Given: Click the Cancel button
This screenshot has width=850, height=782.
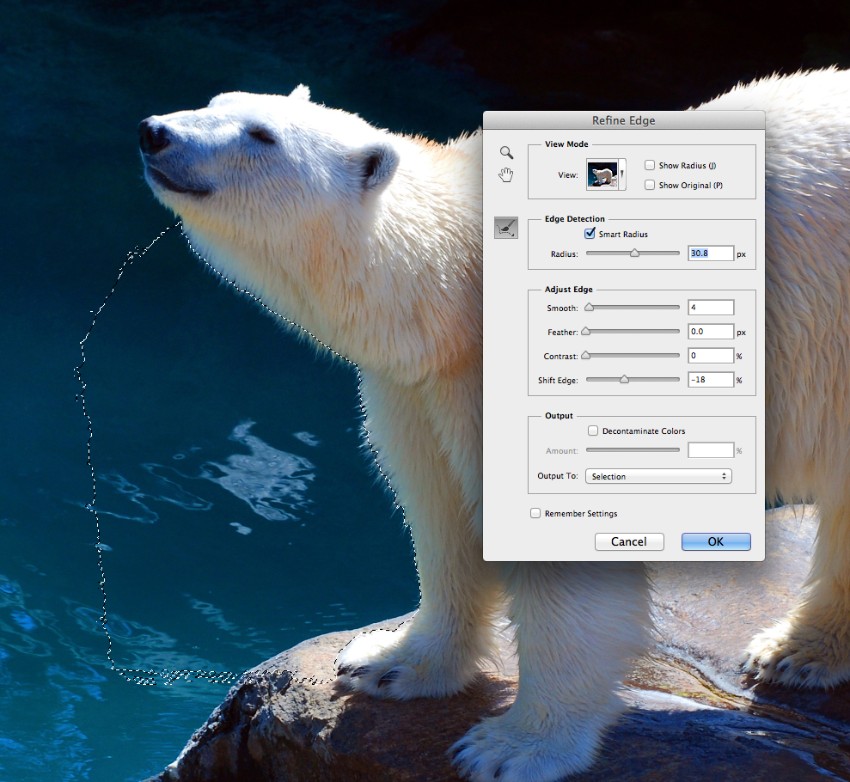Looking at the screenshot, I should (x=629, y=541).
